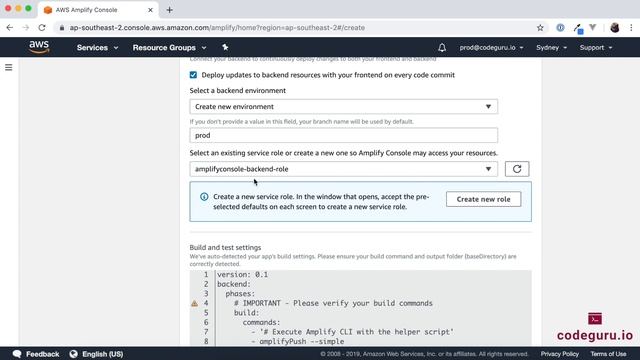Bookmark this page with the star icon

tap(540, 28)
